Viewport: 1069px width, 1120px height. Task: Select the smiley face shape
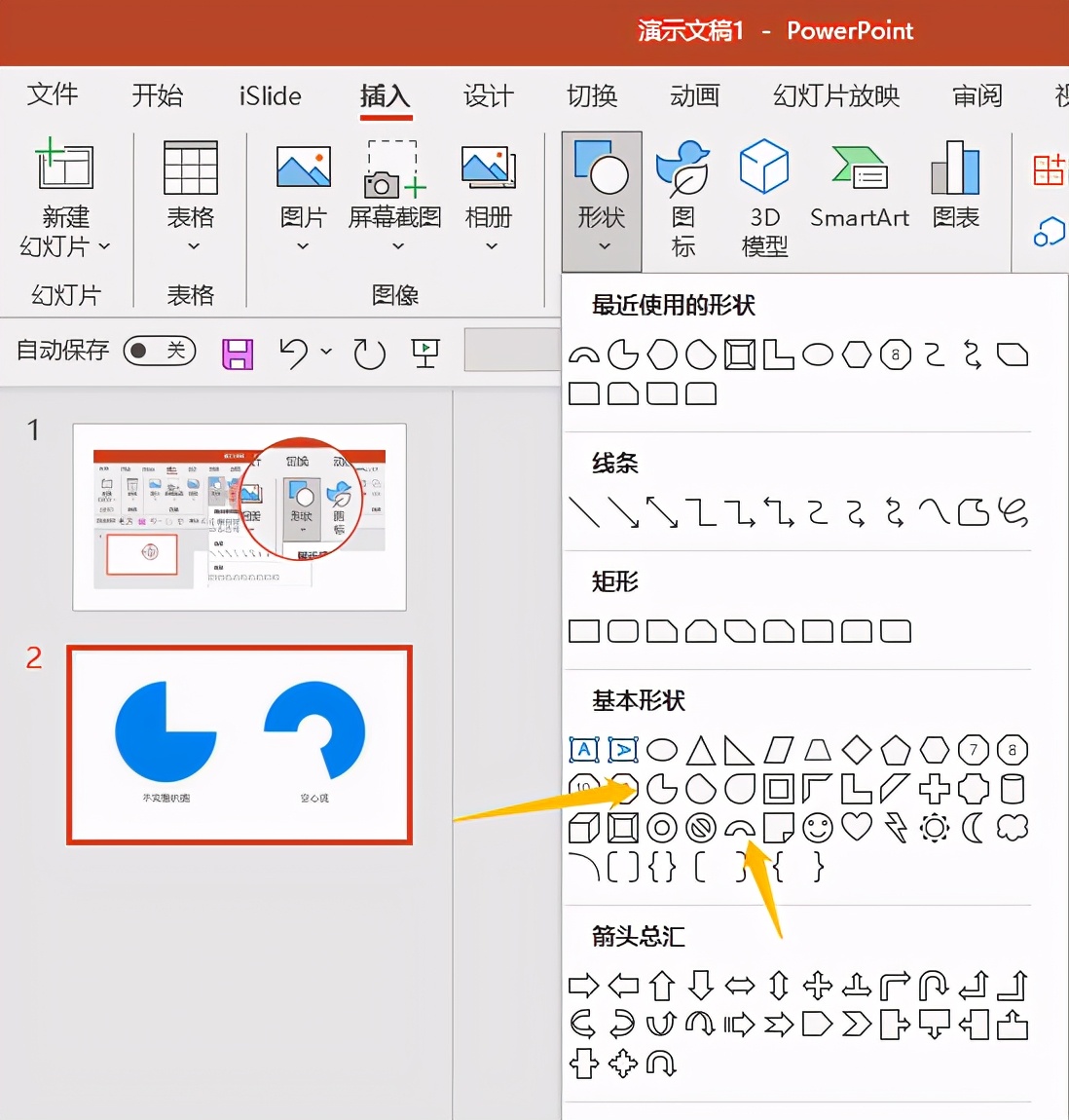tap(817, 828)
